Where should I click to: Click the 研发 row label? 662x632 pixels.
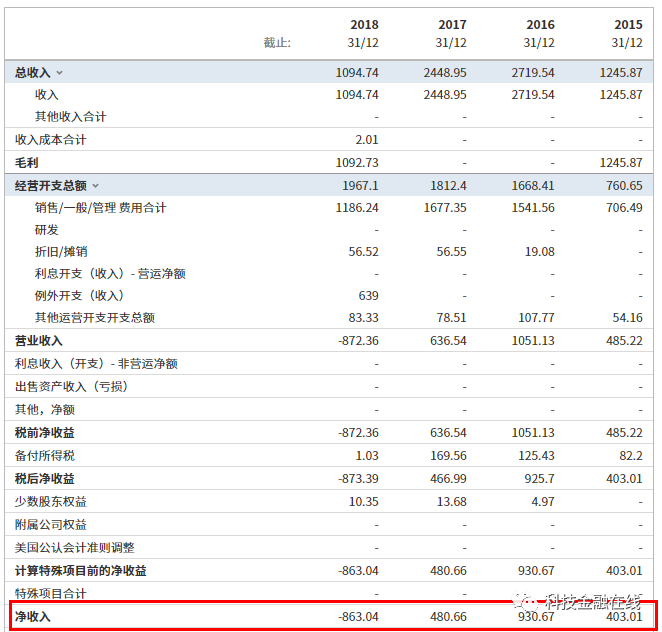[x=46, y=230]
